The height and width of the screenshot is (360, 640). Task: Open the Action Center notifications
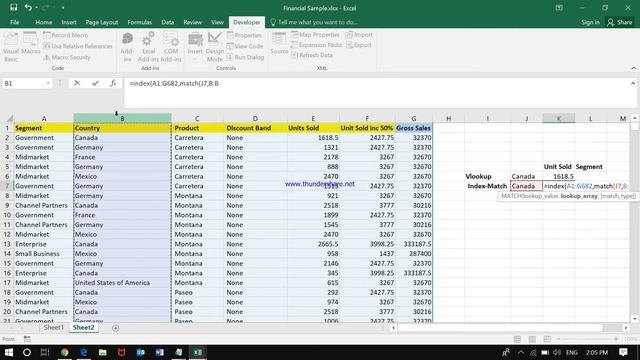[623, 352]
